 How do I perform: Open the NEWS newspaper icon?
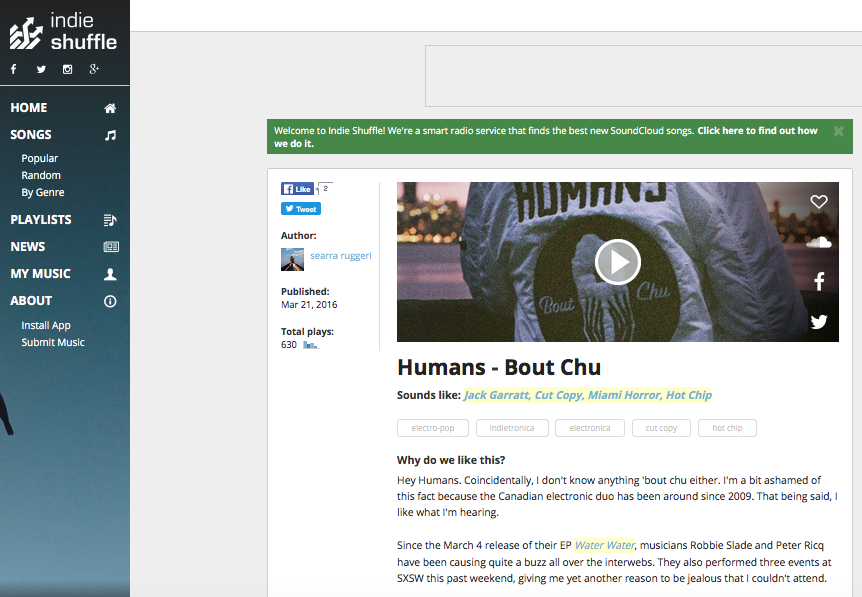109,246
